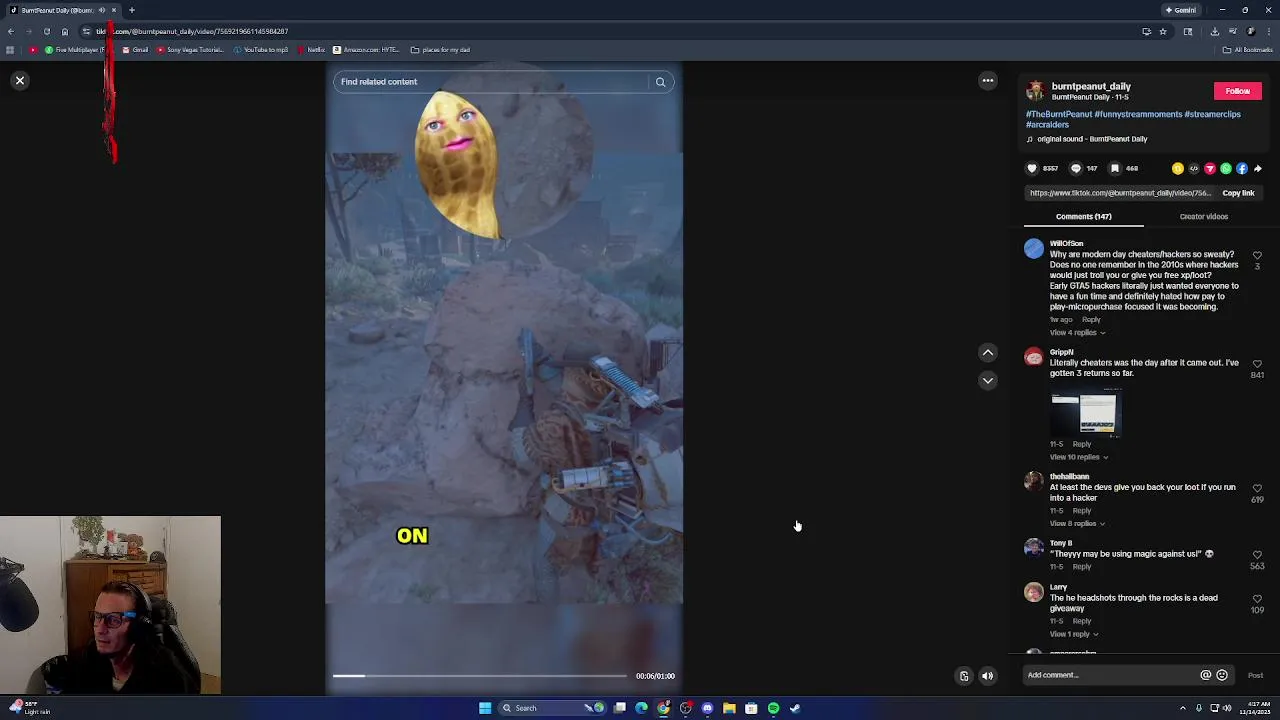
Task: Show hidden system tray icons
Action: pyautogui.click(x=1185, y=708)
